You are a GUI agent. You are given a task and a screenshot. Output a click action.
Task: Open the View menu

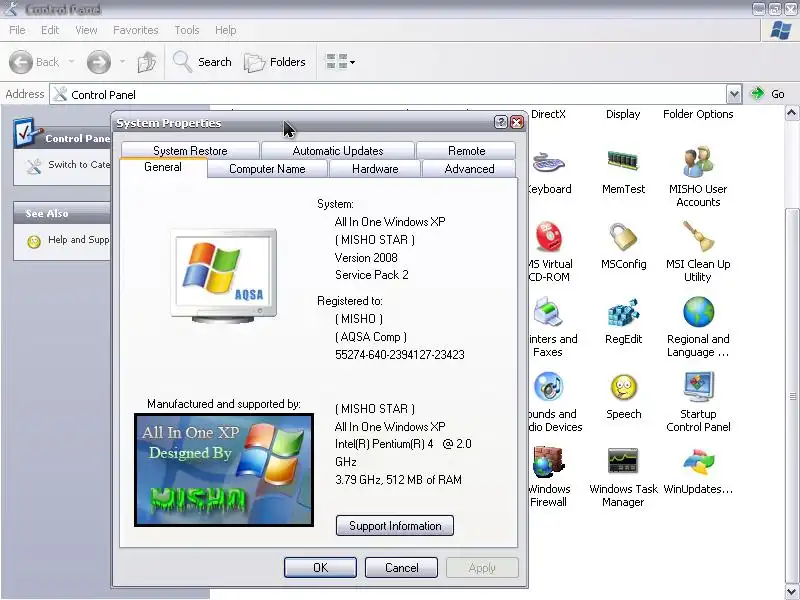tap(86, 30)
